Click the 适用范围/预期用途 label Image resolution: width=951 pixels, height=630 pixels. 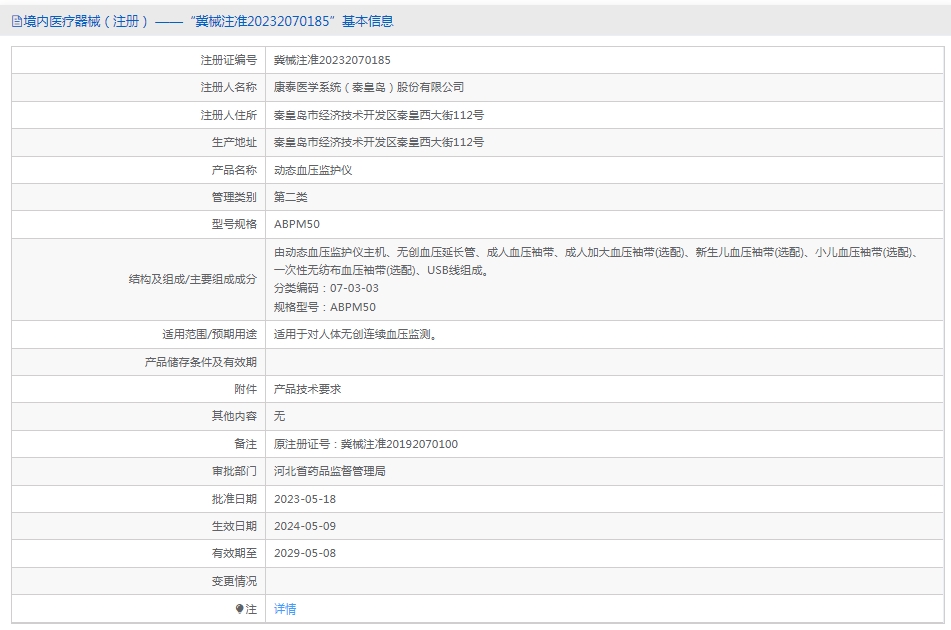(209, 334)
